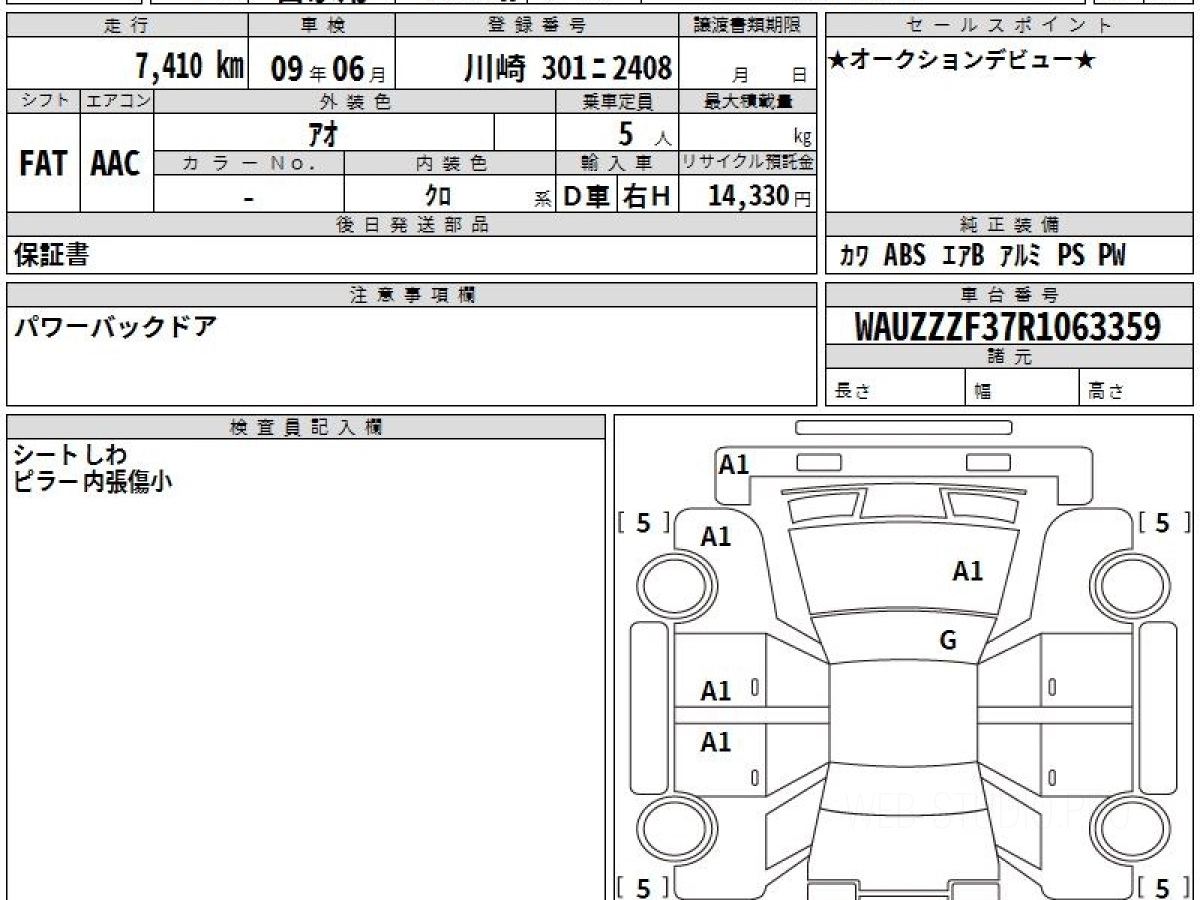Click the パワーバックドア note text

[x=115, y=327]
